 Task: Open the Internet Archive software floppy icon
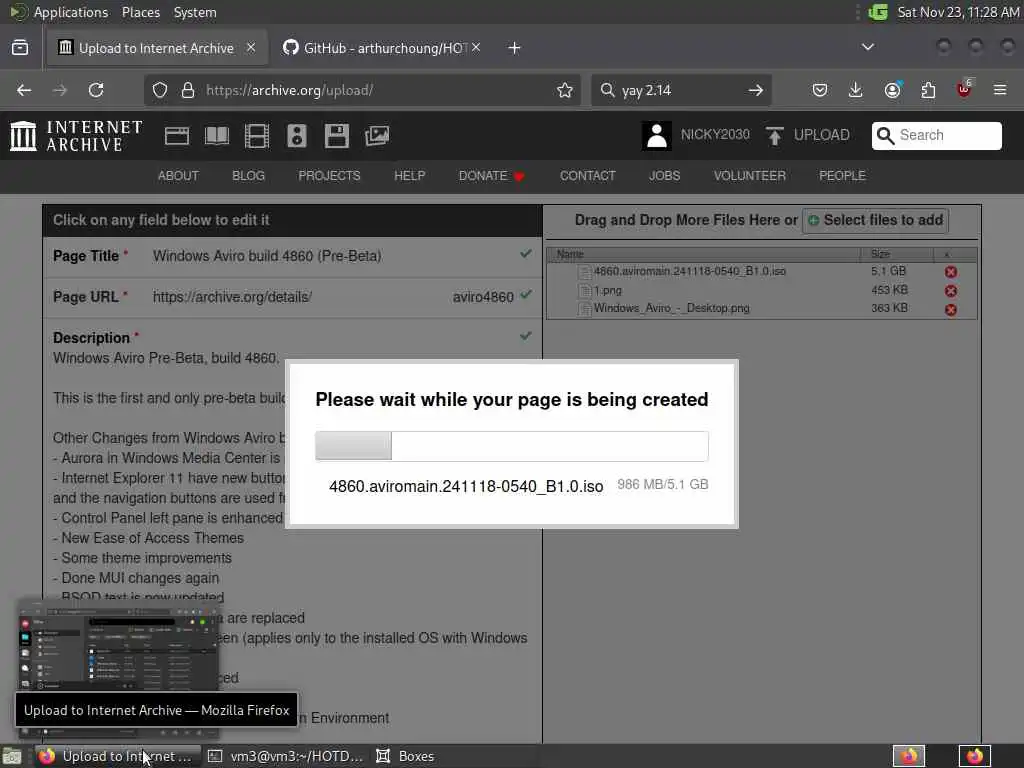pyautogui.click(x=336, y=136)
